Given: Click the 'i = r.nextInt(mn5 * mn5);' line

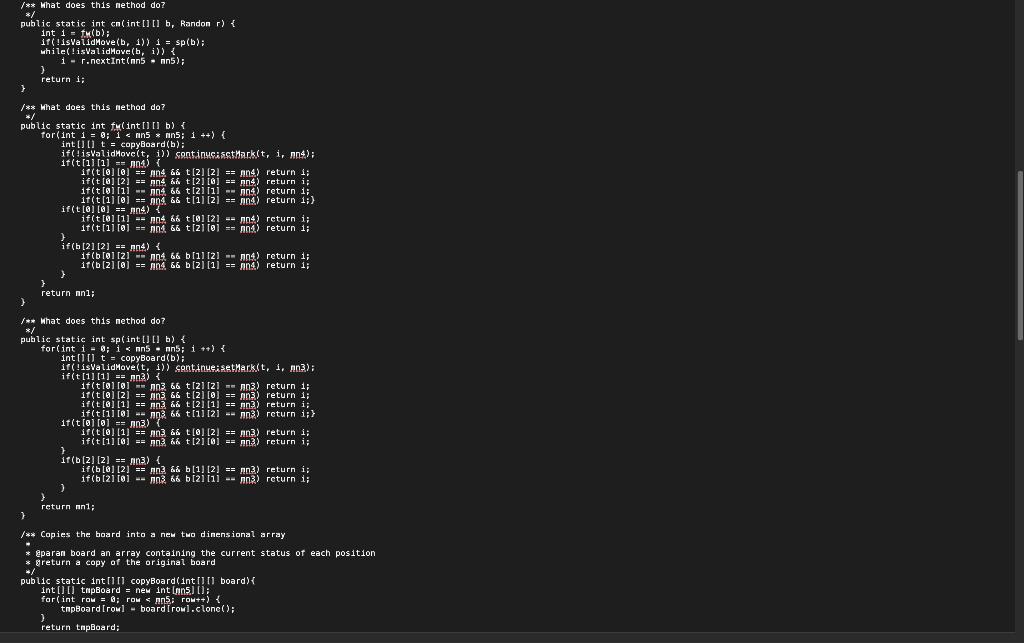Looking at the screenshot, I should [x=123, y=61].
